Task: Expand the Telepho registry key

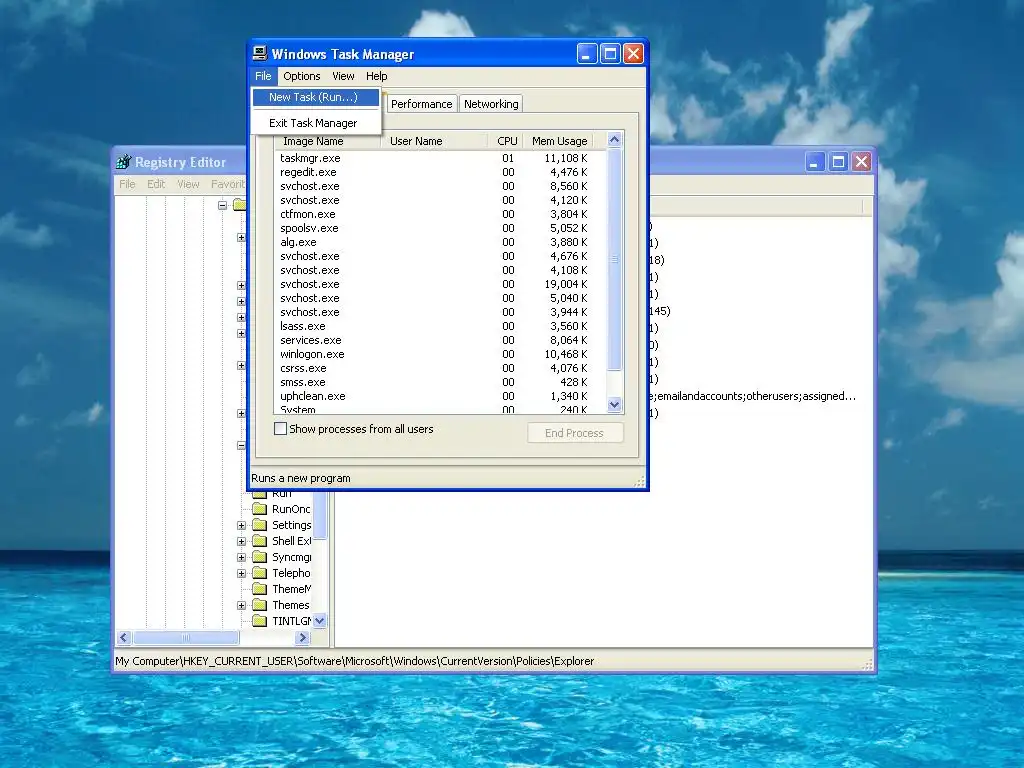Action: point(241,573)
